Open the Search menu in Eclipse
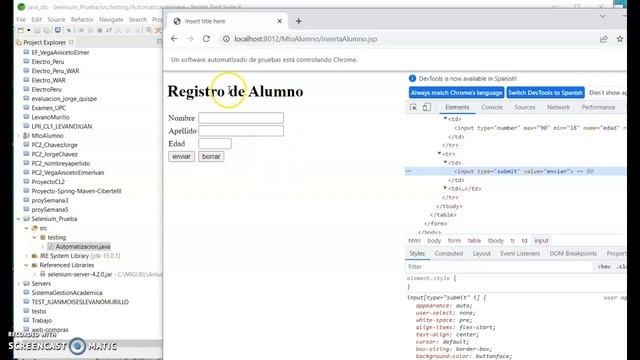This screenshot has height=360, width=640. pos(138,19)
